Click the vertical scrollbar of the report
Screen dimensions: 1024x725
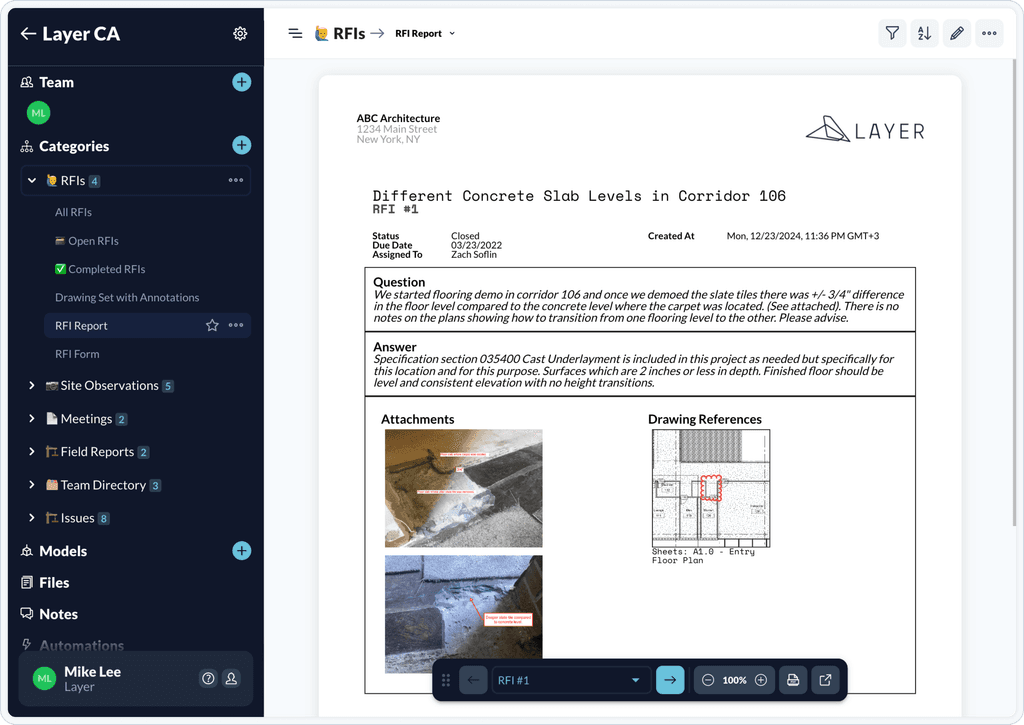click(1016, 292)
